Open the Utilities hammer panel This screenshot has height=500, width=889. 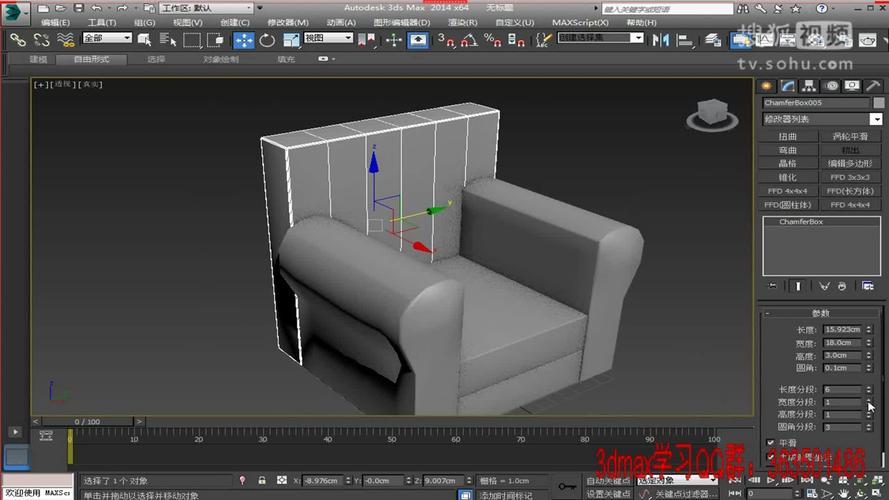873,87
